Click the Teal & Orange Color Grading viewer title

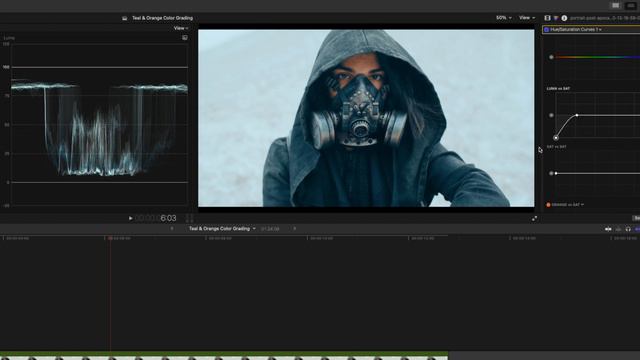point(162,18)
